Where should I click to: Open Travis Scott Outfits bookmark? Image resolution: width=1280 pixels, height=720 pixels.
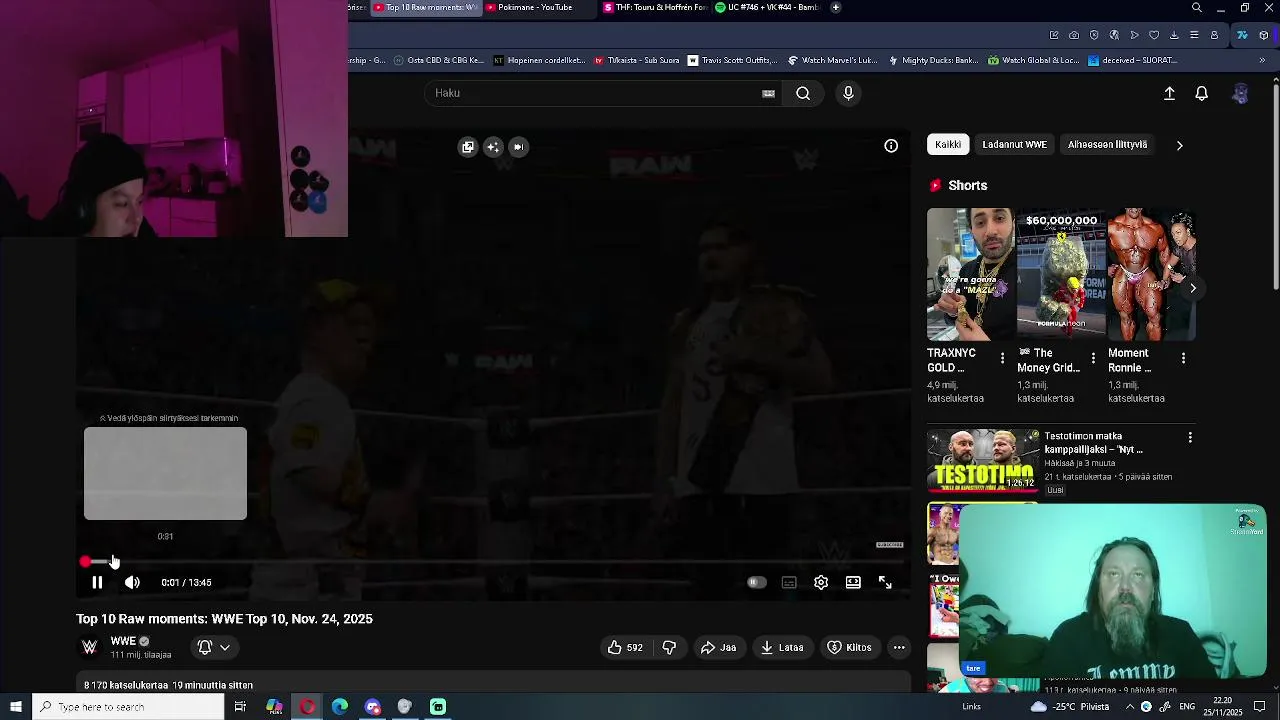coord(734,60)
